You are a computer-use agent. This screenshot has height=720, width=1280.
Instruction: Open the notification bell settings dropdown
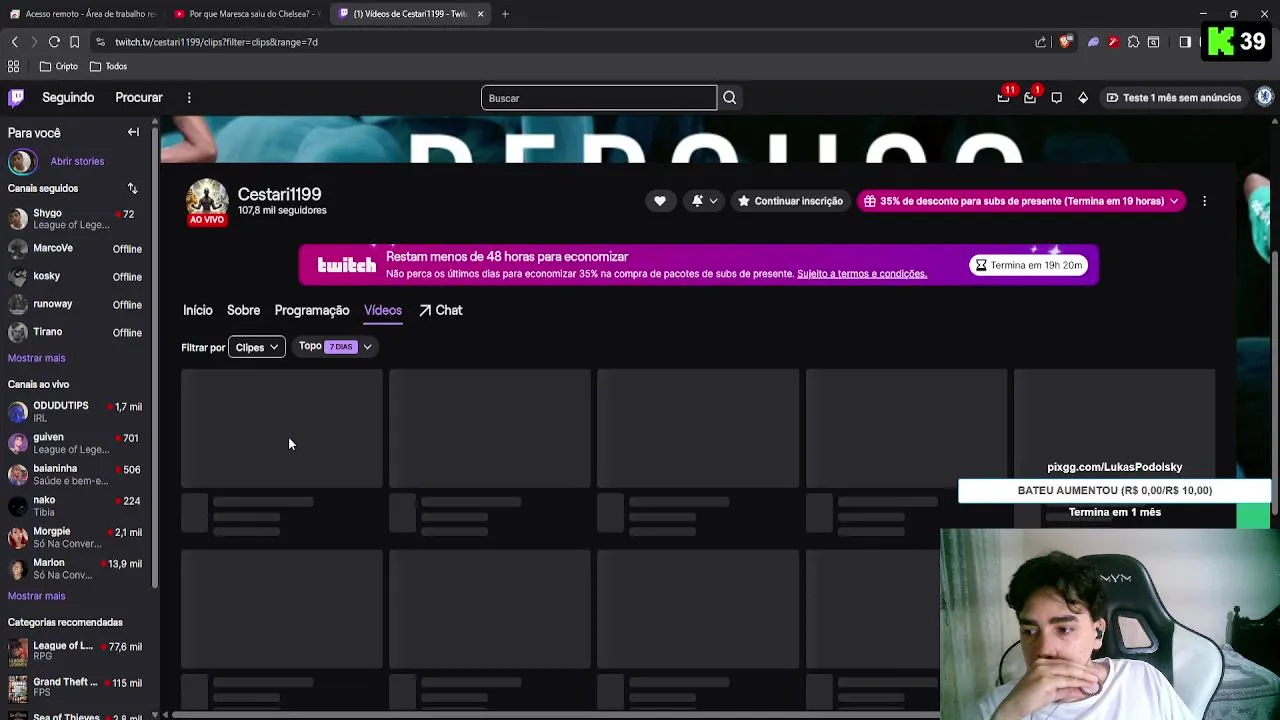pyautogui.click(x=704, y=201)
